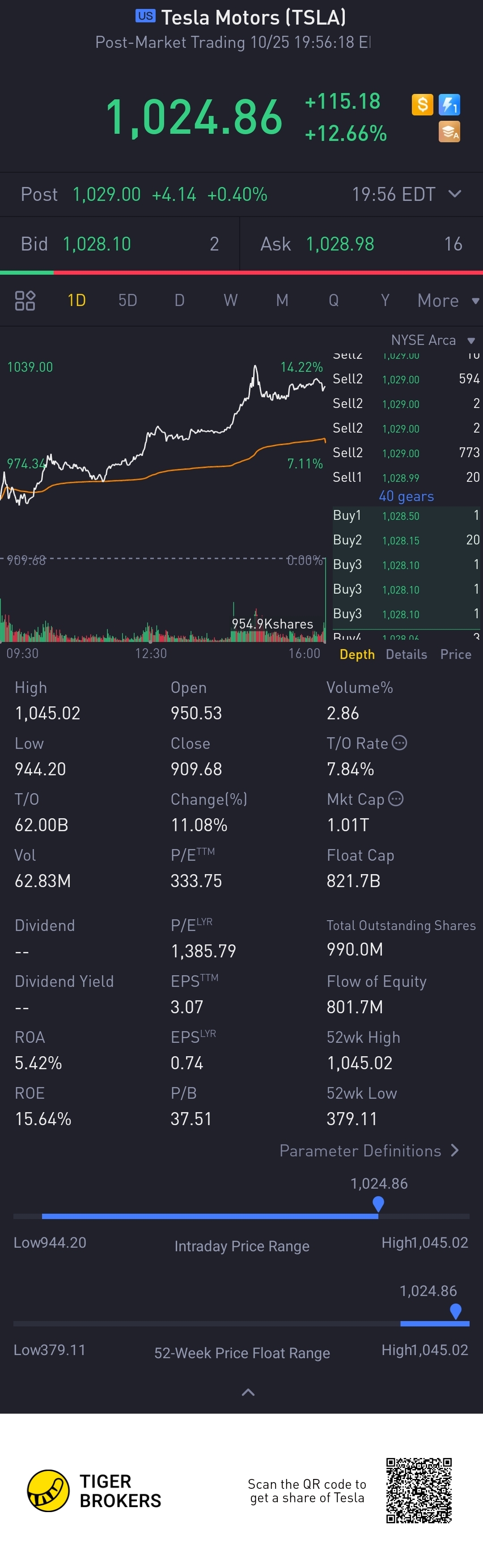Image resolution: width=483 pixels, height=1568 pixels.
Task: Tap the T/O Rate info icon
Action: tap(399, 743)
